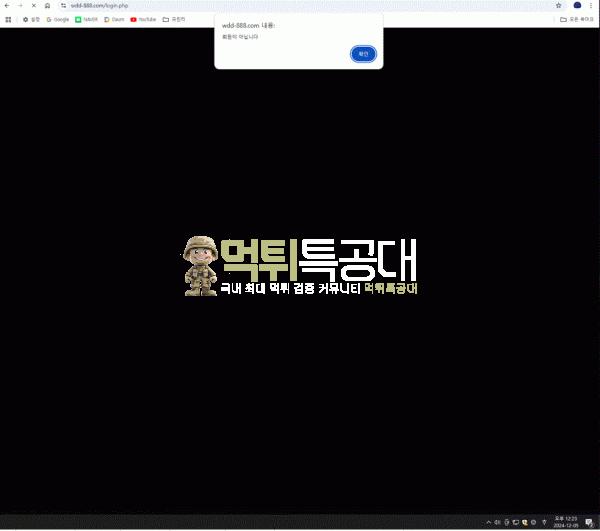The image size is (600, 531).
Task: Open the Google bookmark
Action: (x=58, y=20)
